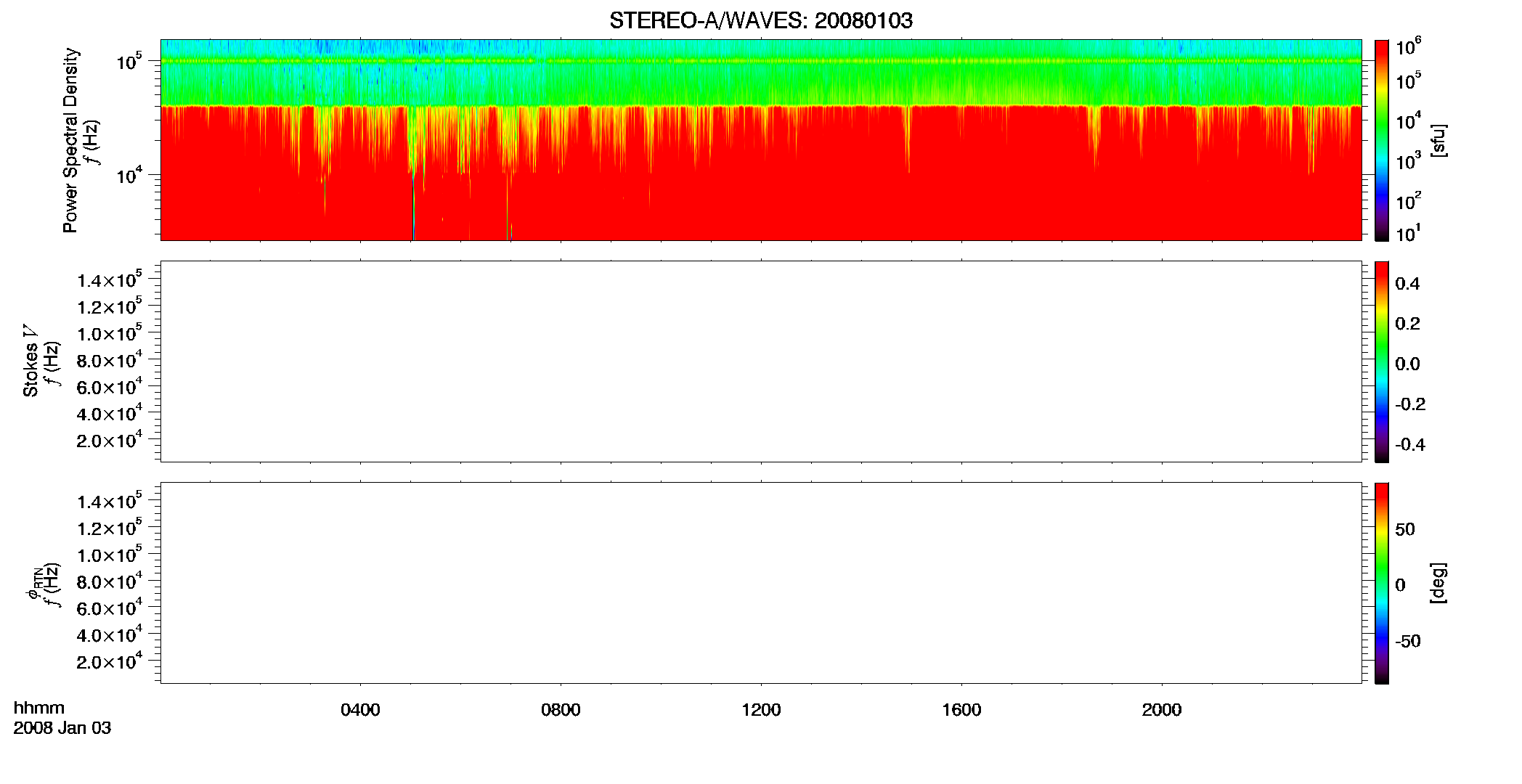Image resolution: width=1522 pixels, height=784 pixels.
Task: Click the 2.0×10^4 tick on Stokes V axis
Action: (x=110, y=439)
